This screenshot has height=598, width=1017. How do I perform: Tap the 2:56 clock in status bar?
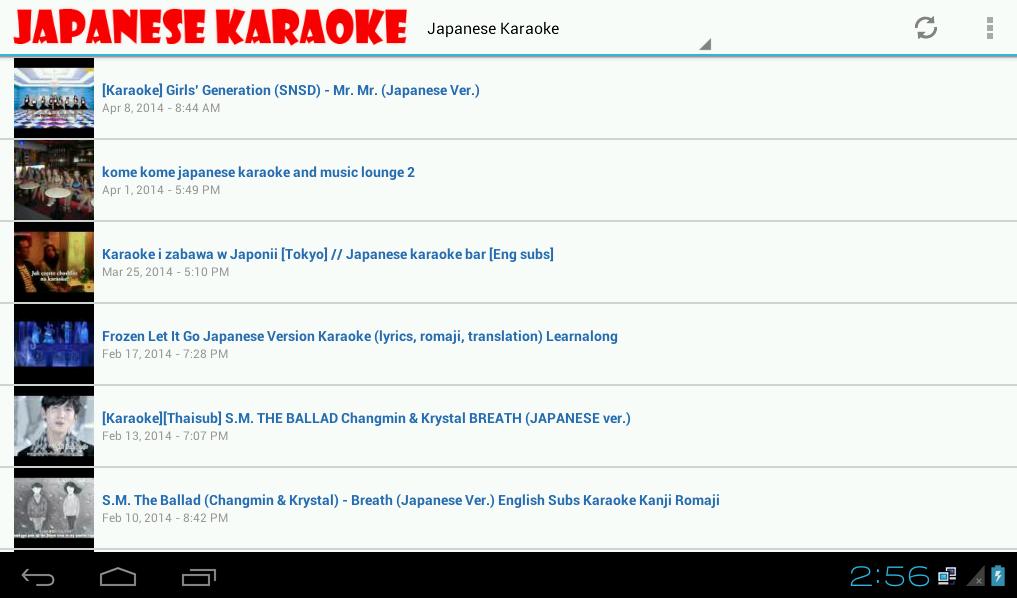tap(890, 576)
